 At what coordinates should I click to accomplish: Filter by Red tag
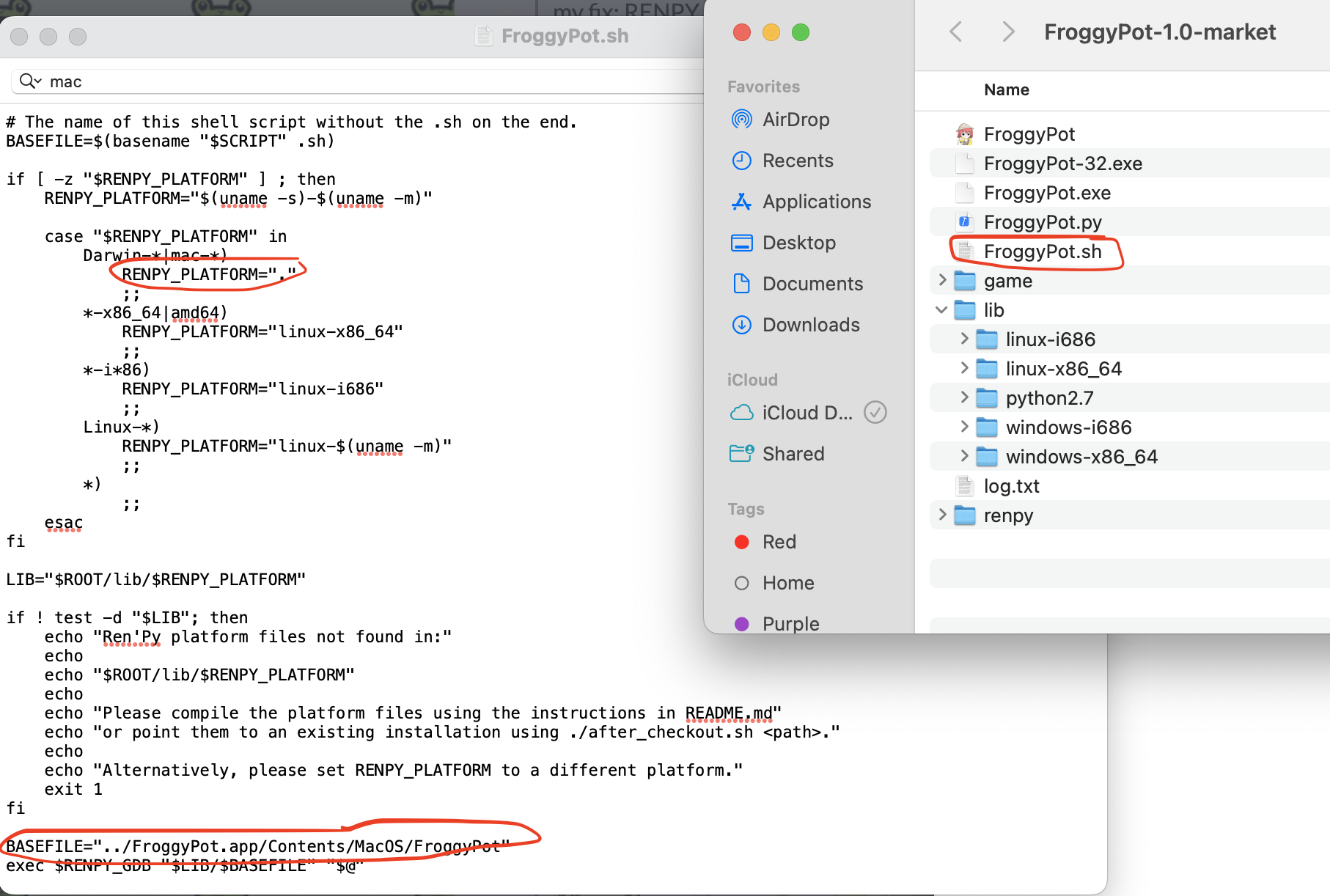pos(765,542)
